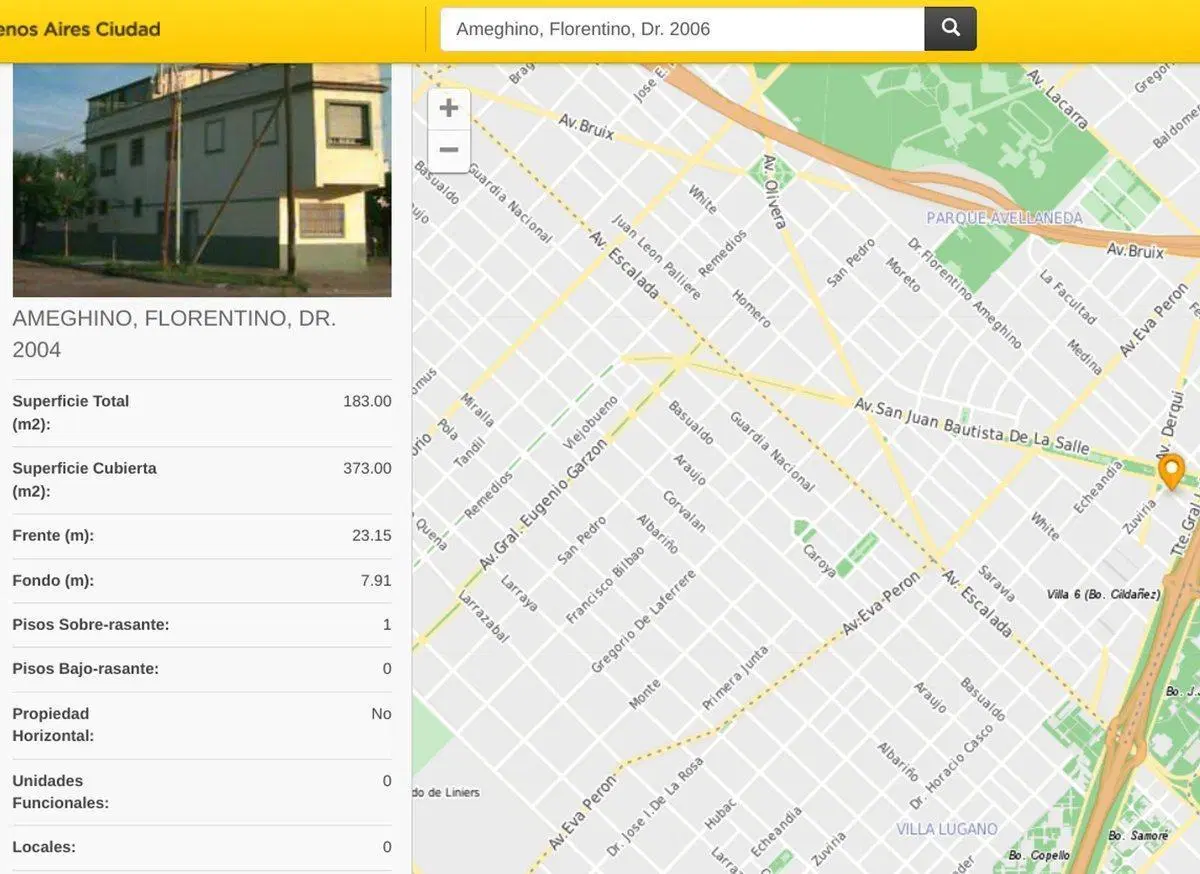This screenshot has width=1200, height=874.
Task: Click the Caroya street label
Action: point(820,562)
